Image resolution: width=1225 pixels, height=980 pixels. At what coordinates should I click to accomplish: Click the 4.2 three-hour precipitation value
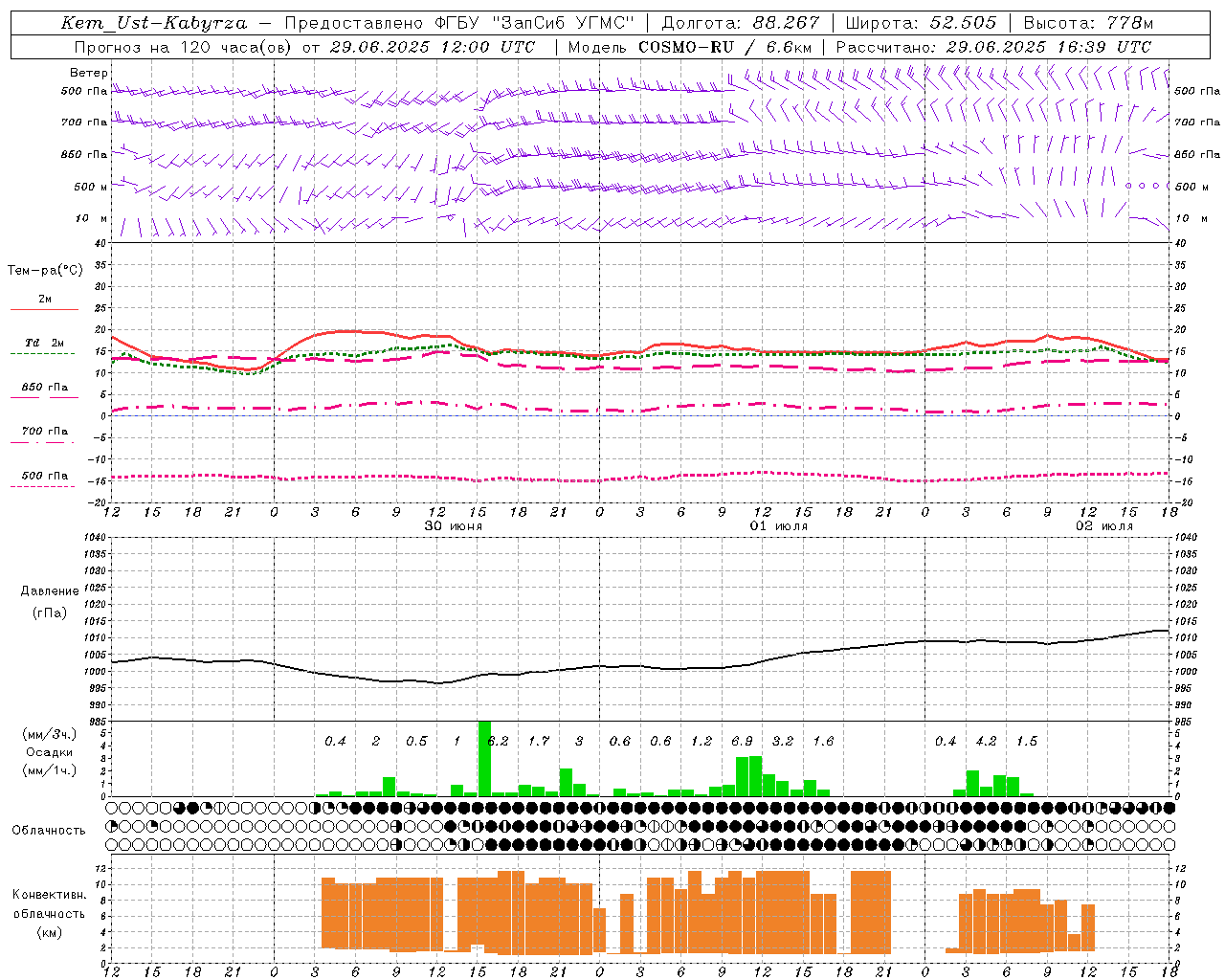point(986,741)
